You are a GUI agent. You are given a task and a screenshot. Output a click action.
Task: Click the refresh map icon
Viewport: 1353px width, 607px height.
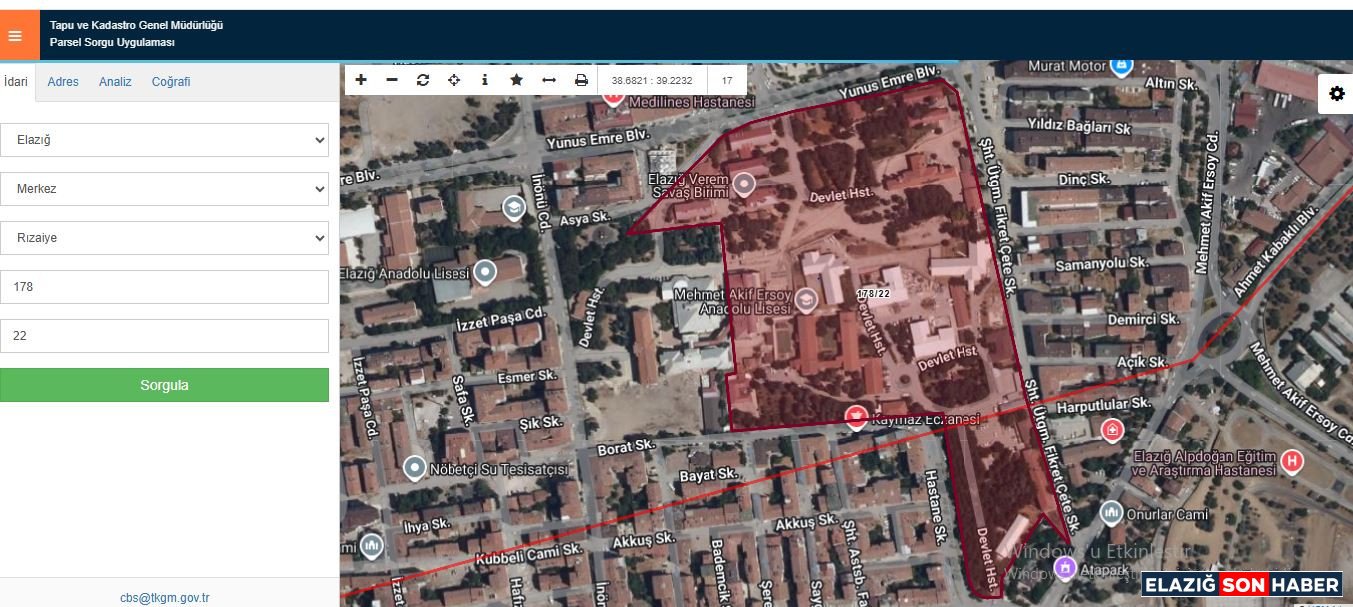pyautogui.click(x=423, y=80)
